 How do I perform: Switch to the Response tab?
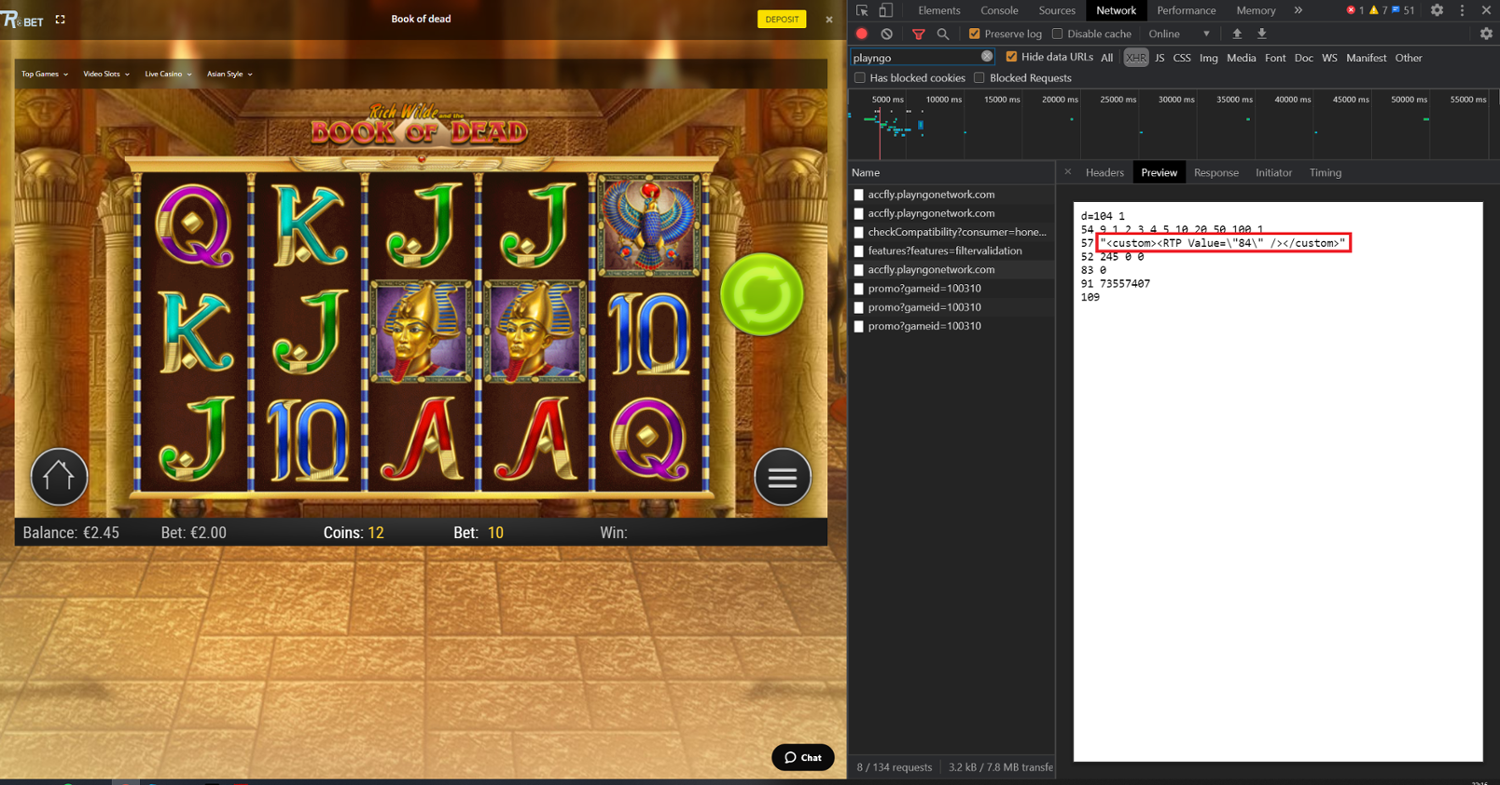click(1216, 173)
